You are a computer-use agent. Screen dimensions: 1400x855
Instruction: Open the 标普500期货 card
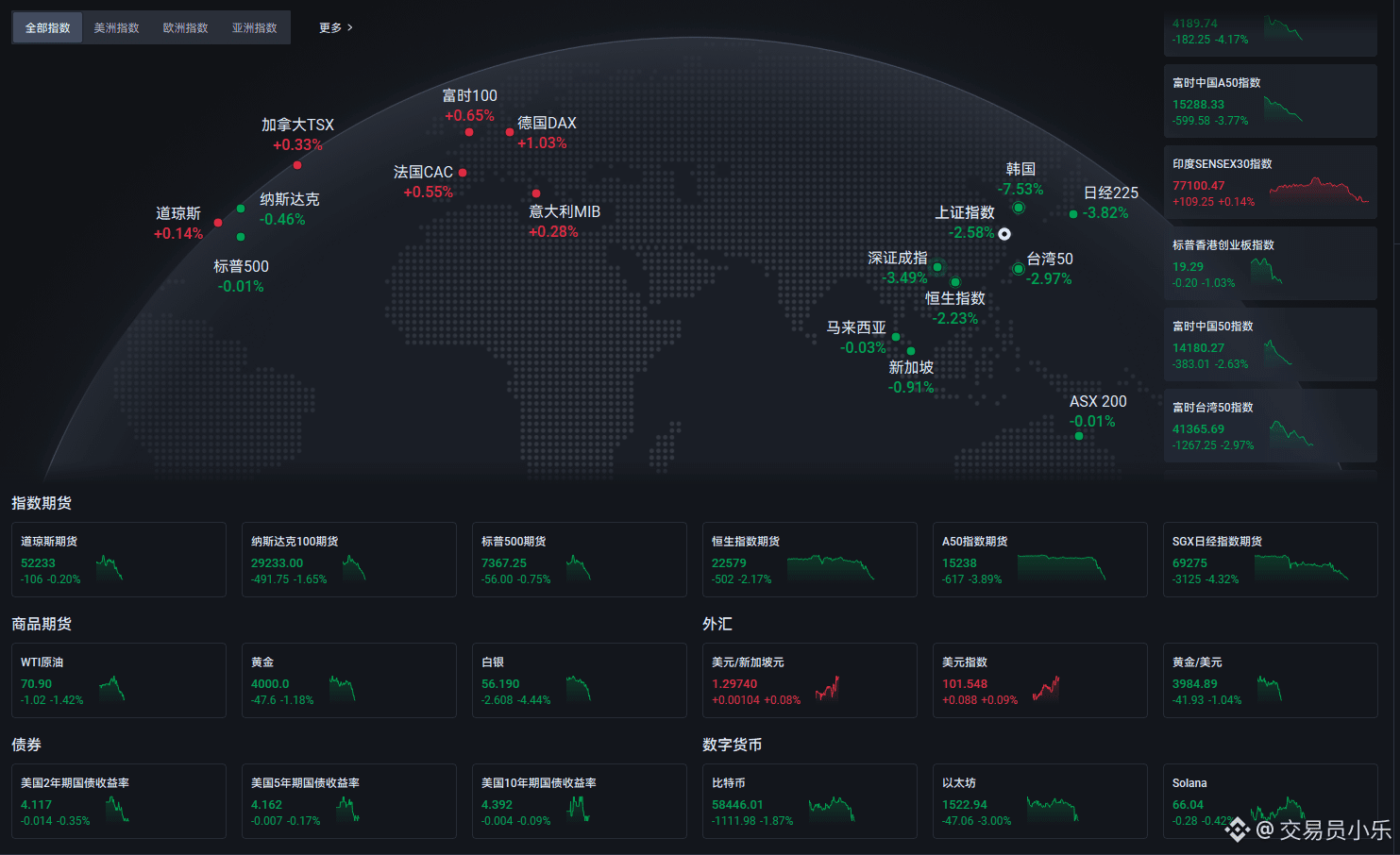coord(580,560)
